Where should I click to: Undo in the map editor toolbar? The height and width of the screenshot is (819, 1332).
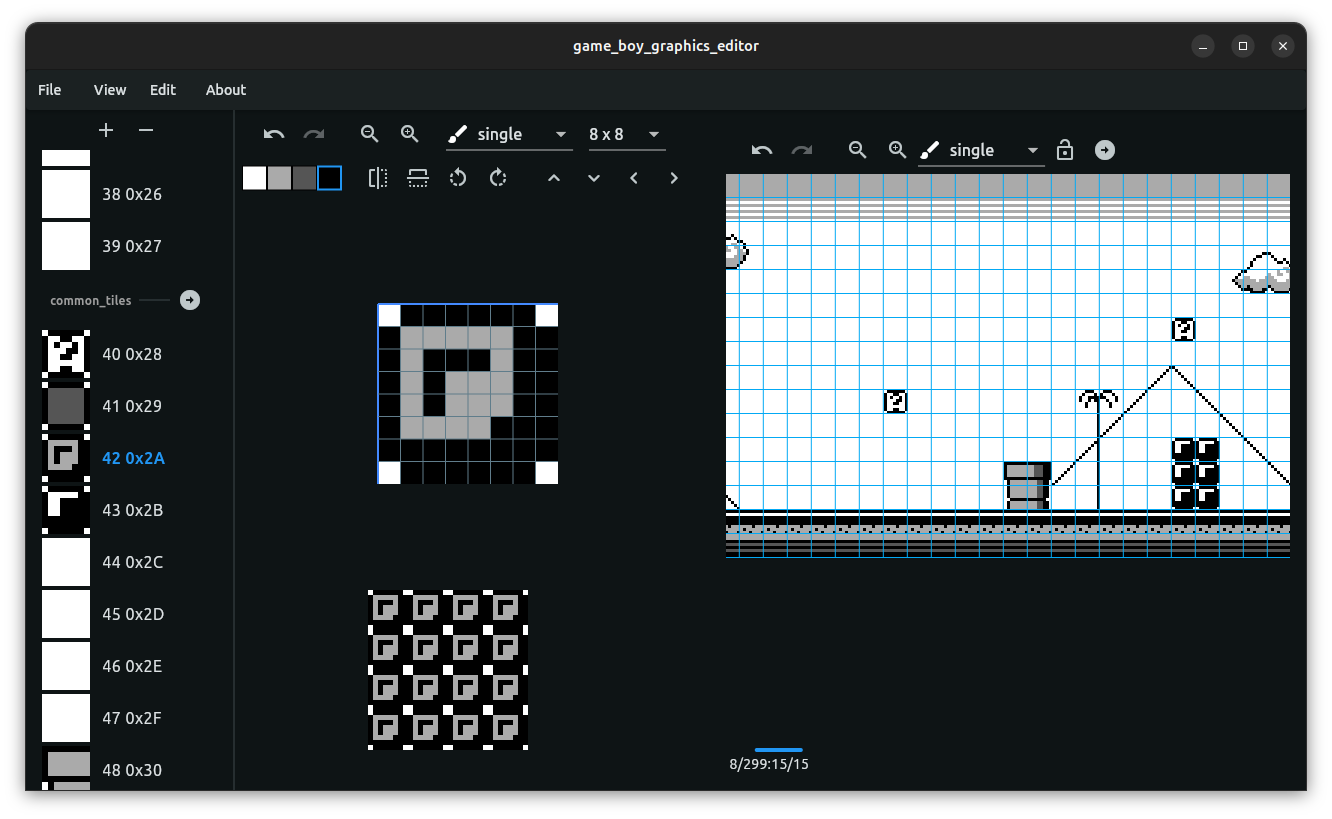(x=762, y=150)
